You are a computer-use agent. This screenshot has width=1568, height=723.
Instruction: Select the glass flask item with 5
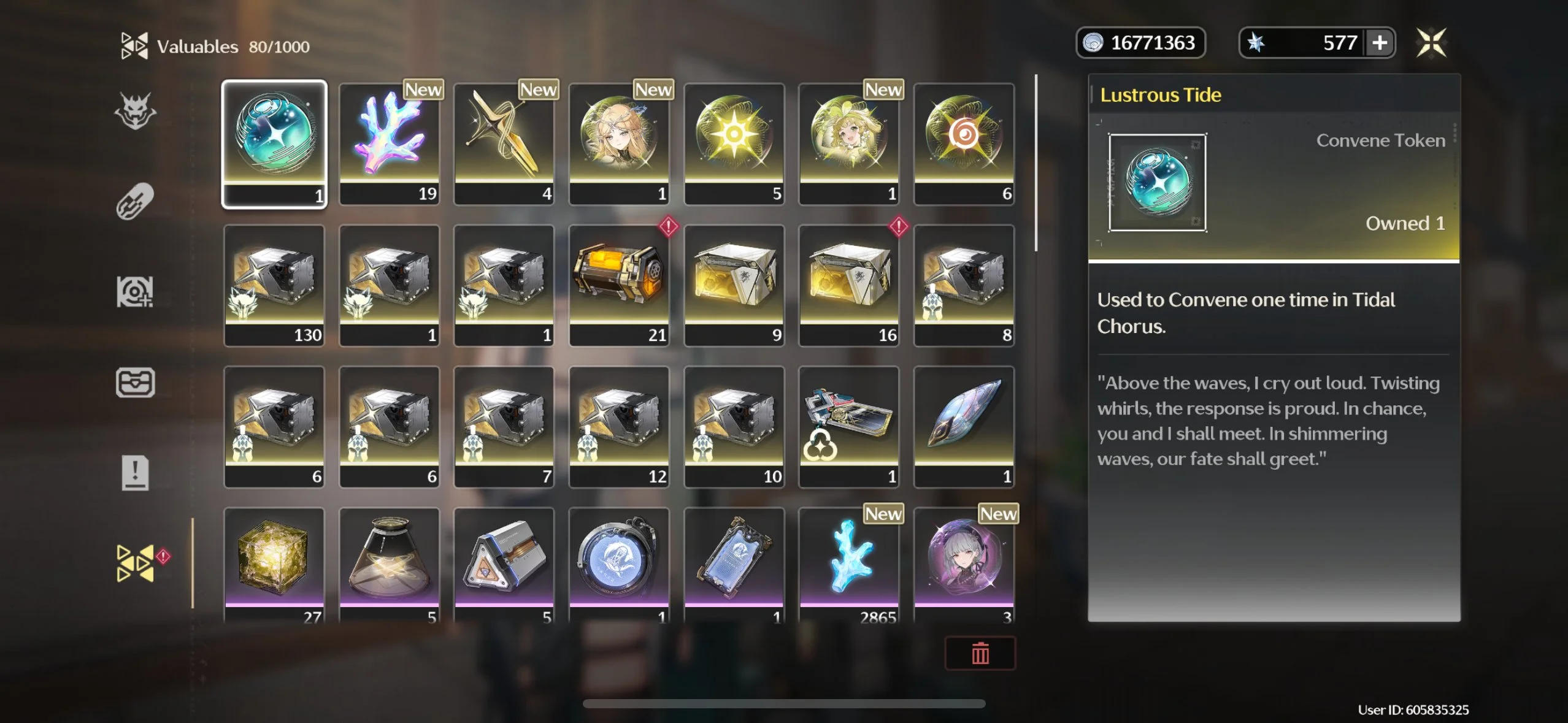[390, 565]
